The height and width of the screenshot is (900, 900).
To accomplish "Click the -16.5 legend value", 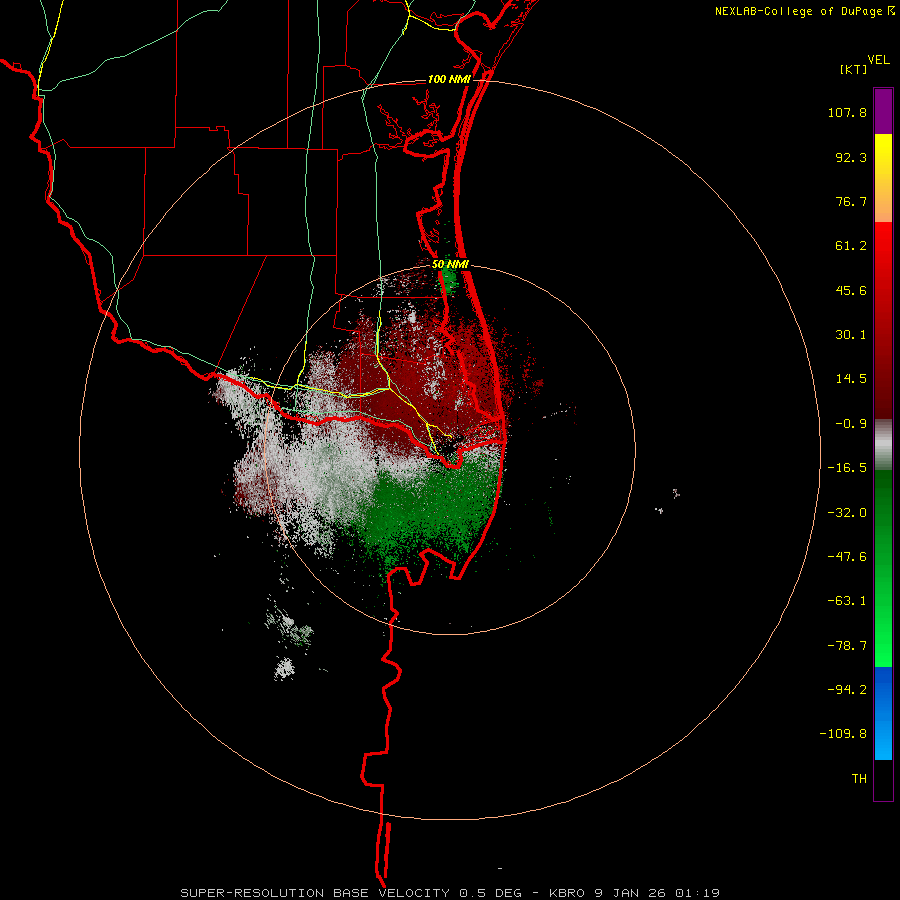I will (x=847, y=468).
